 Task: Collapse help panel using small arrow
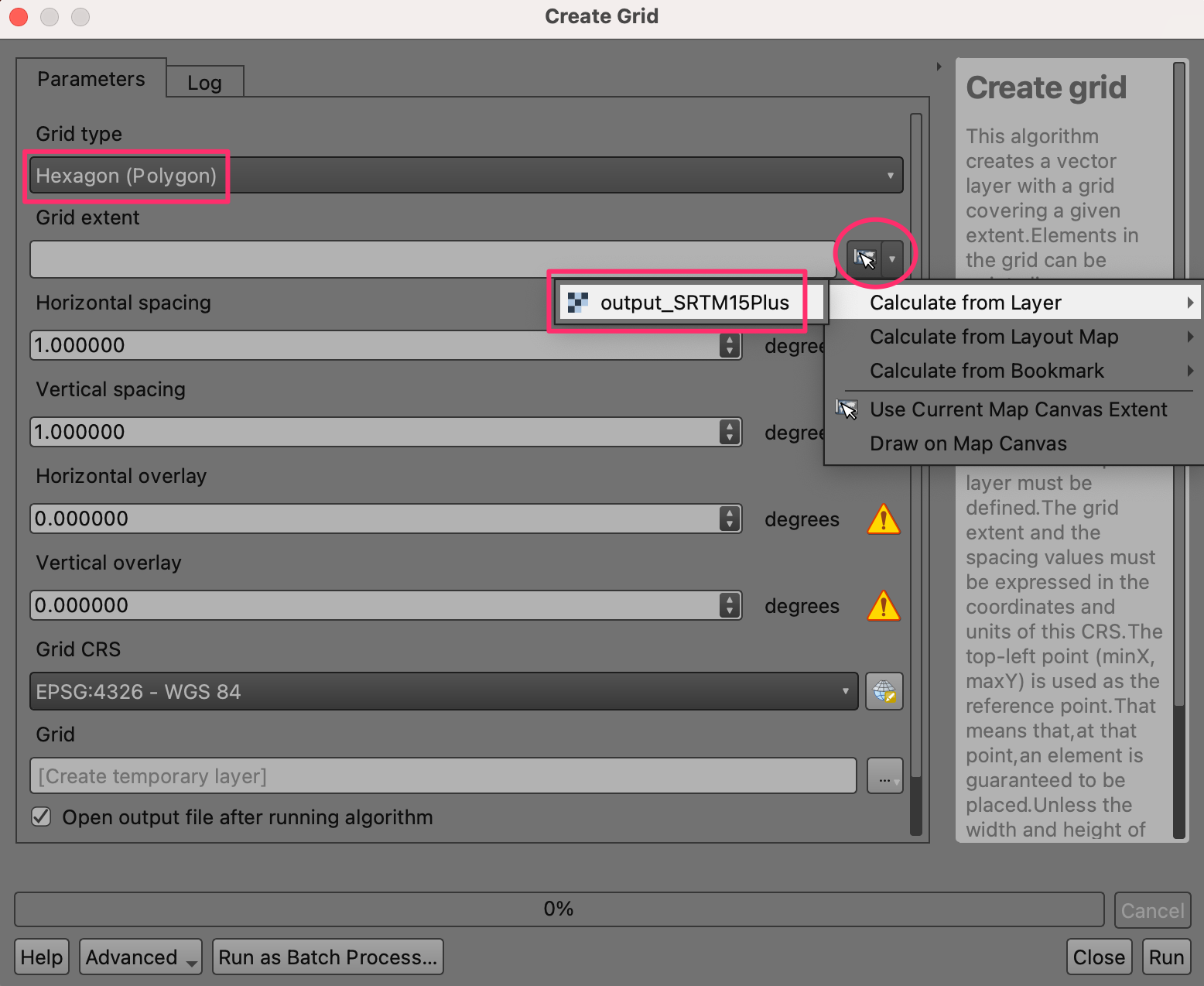click(x=939, y=67)
